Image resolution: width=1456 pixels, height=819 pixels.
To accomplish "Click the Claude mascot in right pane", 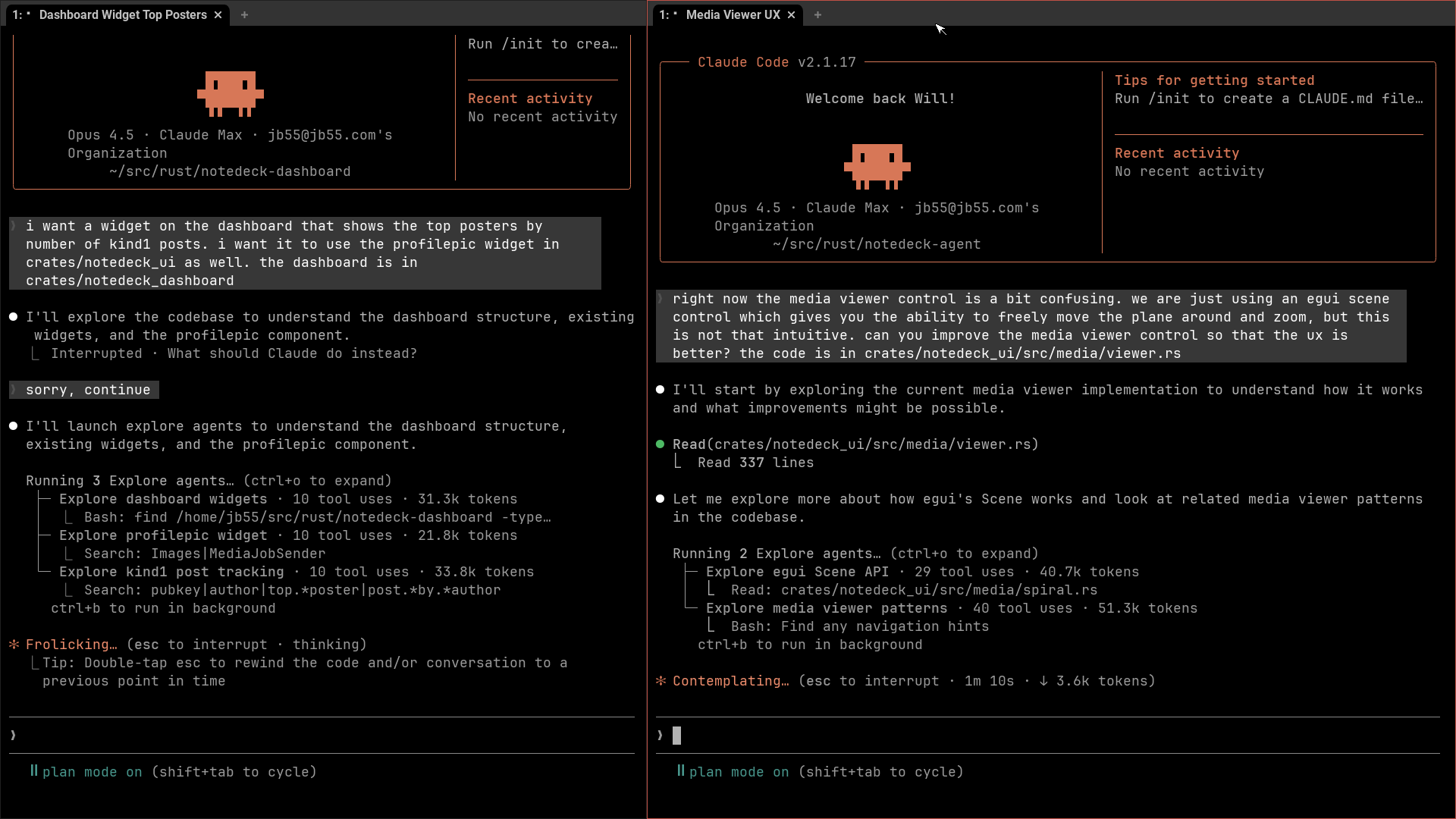I will click(x=877, y=166).
